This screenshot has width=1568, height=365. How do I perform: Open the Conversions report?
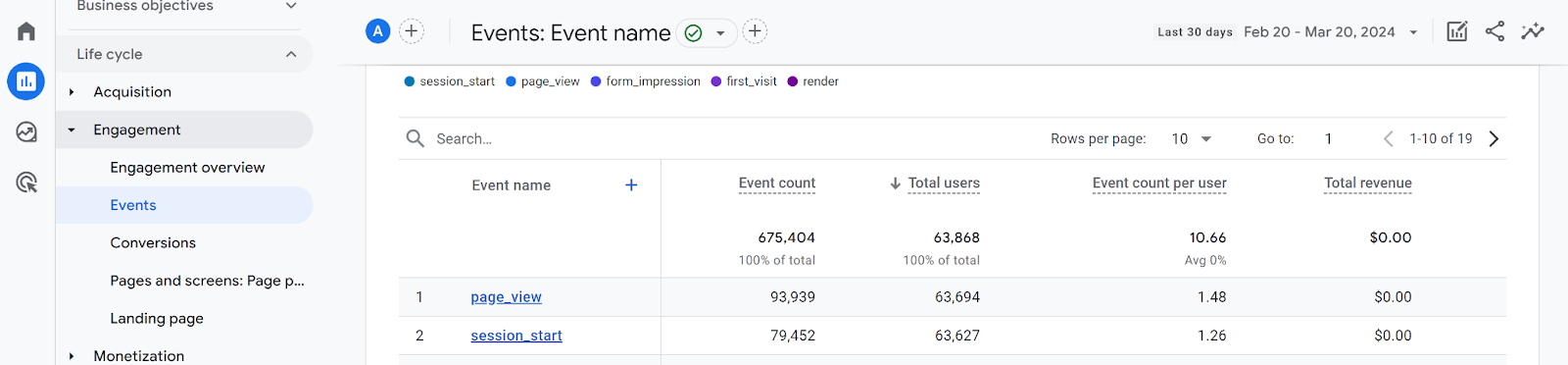click(x=153, y=243)
